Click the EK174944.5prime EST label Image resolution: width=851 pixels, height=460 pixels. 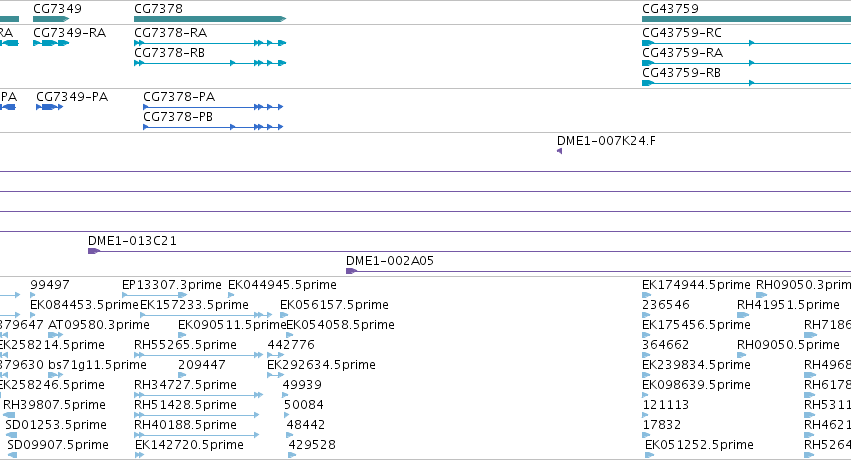pyautogui.click(x=696, y=285)
